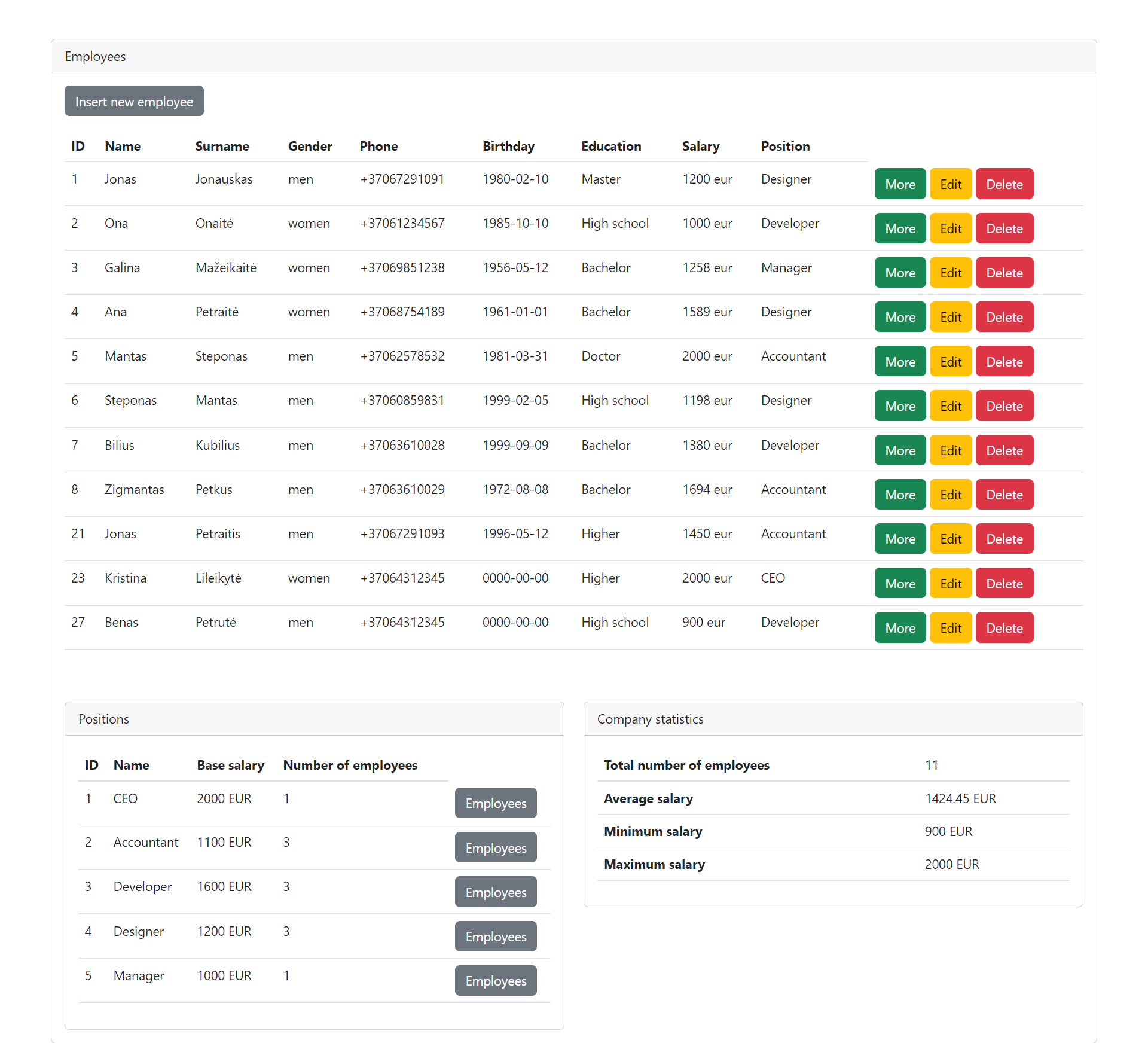Screen dimensions: 1148x1043
Task: Open More details for Ana Petraitė
Action: point(899,316)
